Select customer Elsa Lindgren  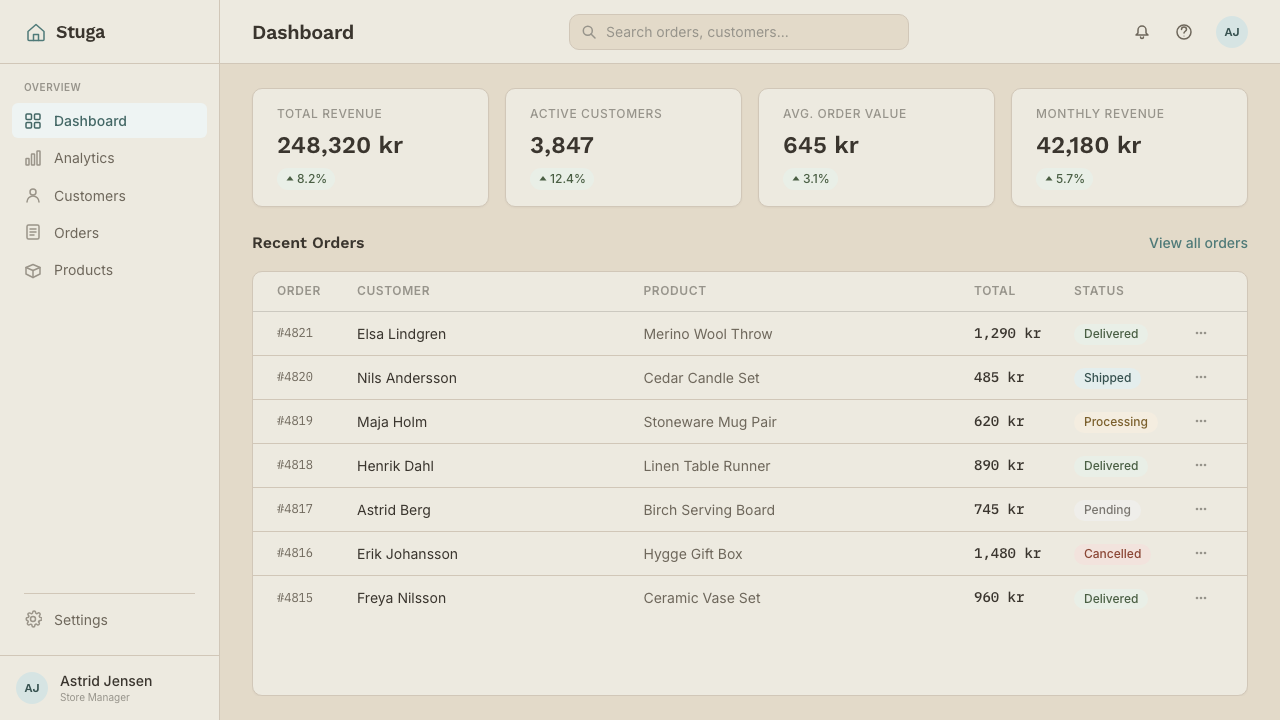[401, 334]
